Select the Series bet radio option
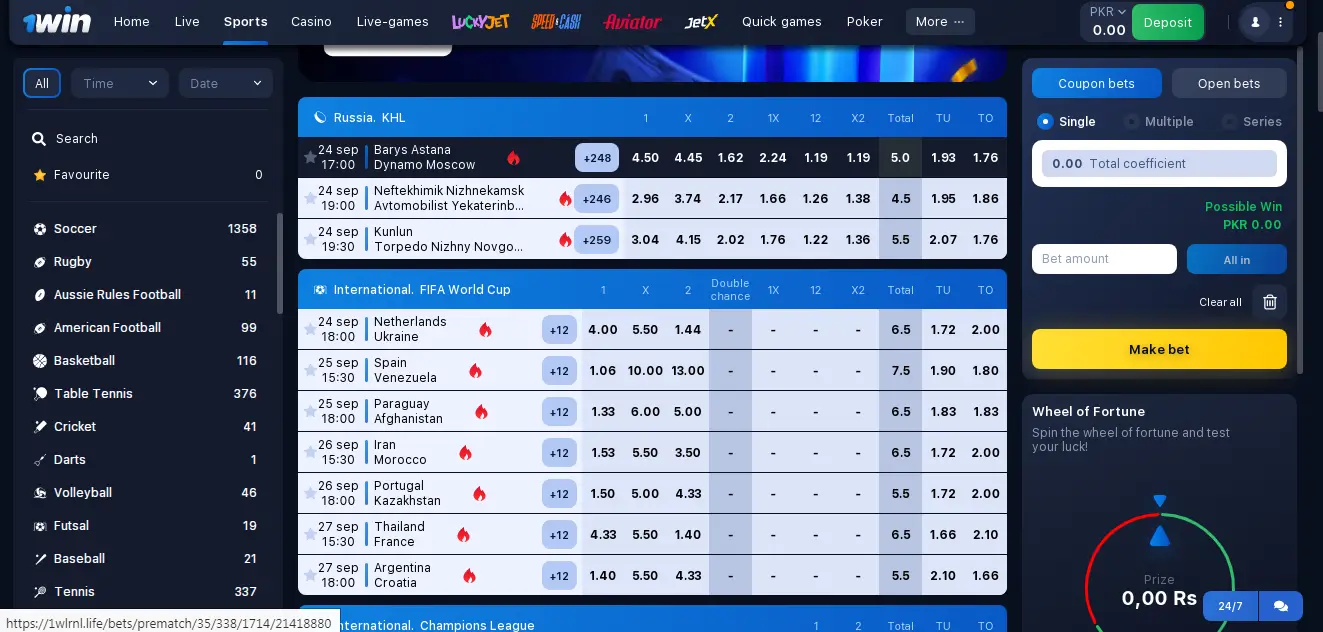Image resolution: width=1323 pixels, height=632 pixels. pyautogui.click(x=1230, y=122)
